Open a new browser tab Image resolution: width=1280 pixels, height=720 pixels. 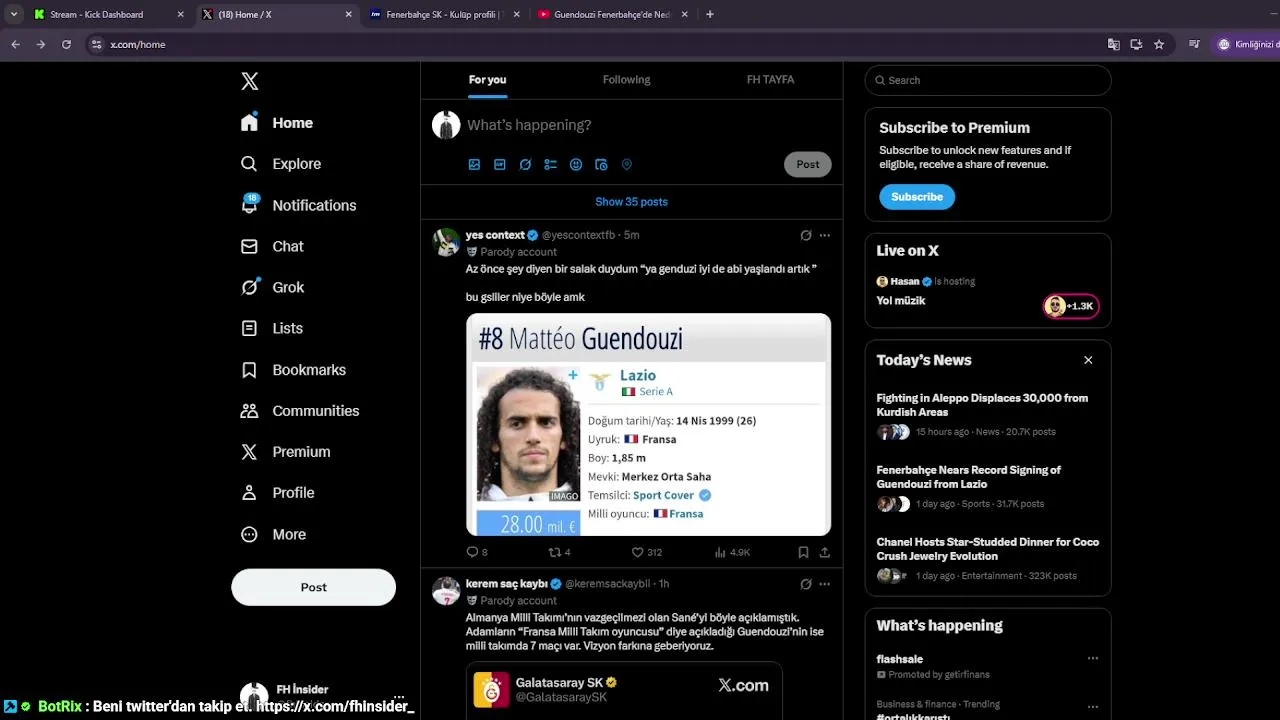coord(710,15)
